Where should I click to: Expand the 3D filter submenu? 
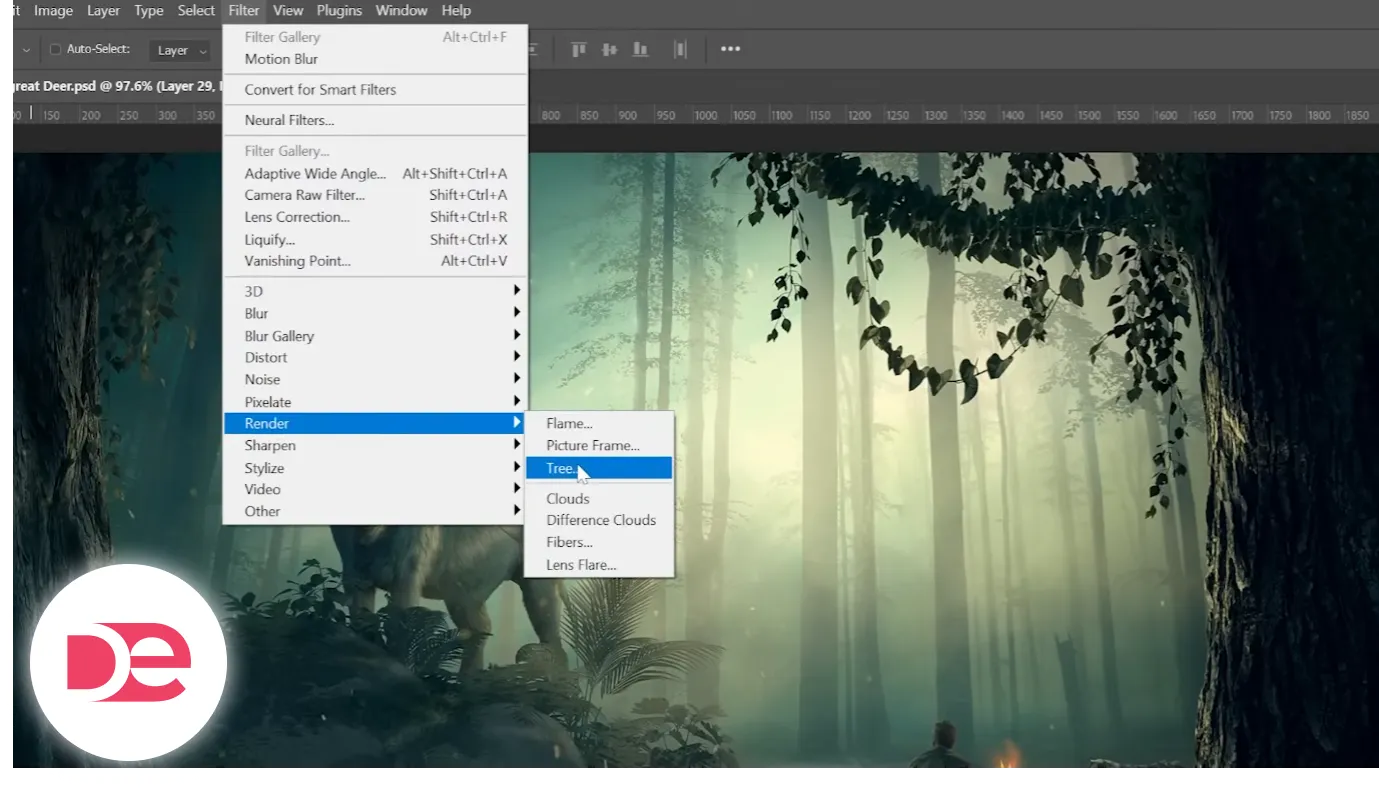tap(375, 292)
